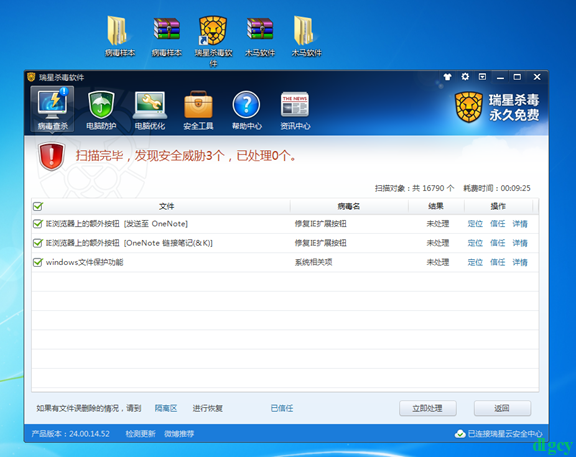
Task: Open the 安全工具 toolbox section
Action: click(198, 110)
